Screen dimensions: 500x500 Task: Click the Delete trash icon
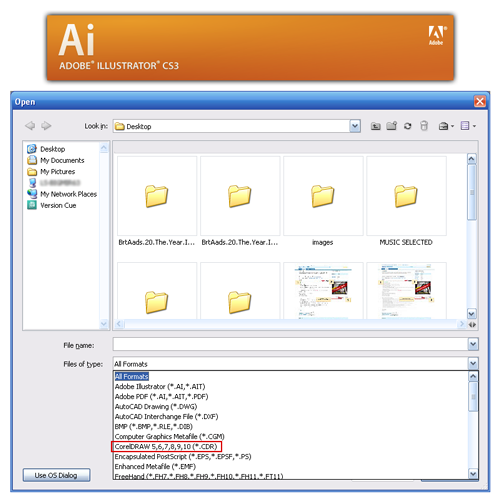click(424, 126)
